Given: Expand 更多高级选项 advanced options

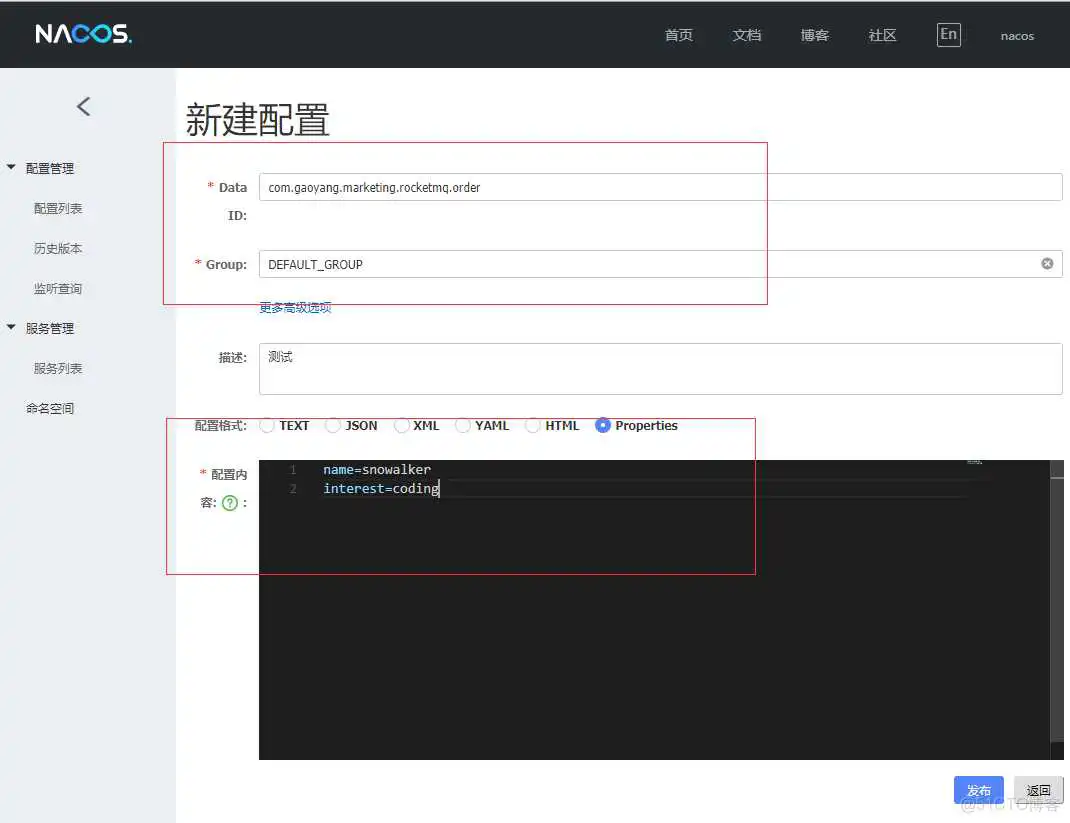Looking at the screenshot, I should (x=294, y=307).
